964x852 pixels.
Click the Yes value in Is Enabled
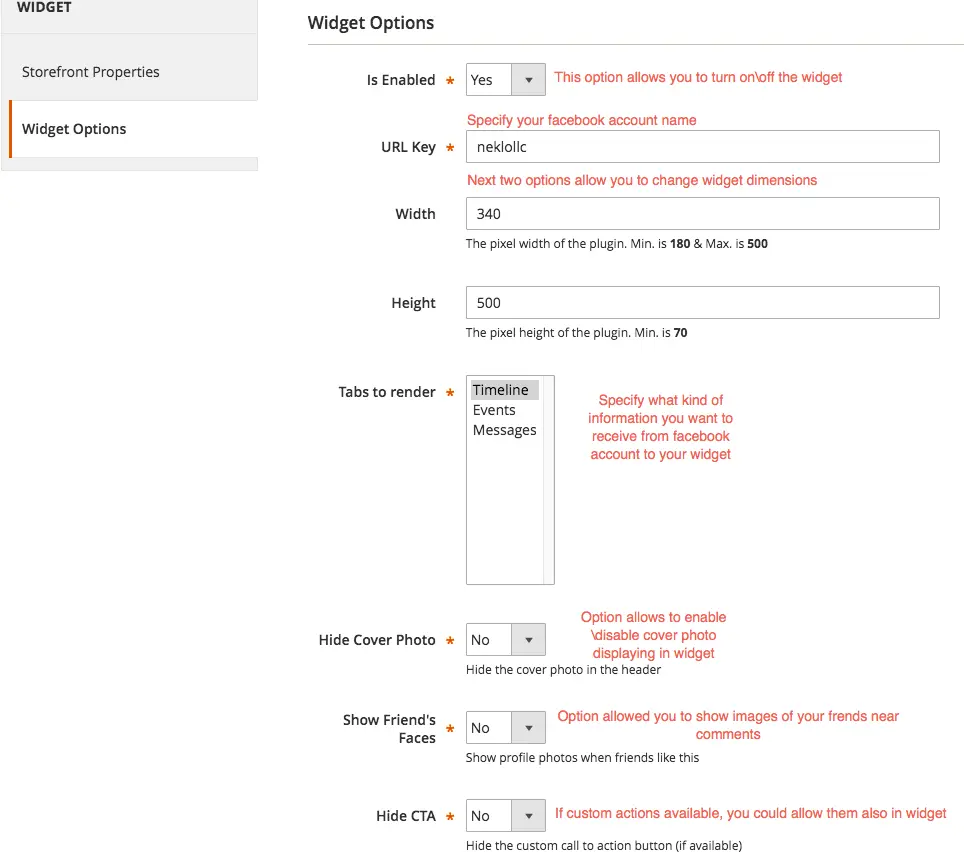click(481, 80)
